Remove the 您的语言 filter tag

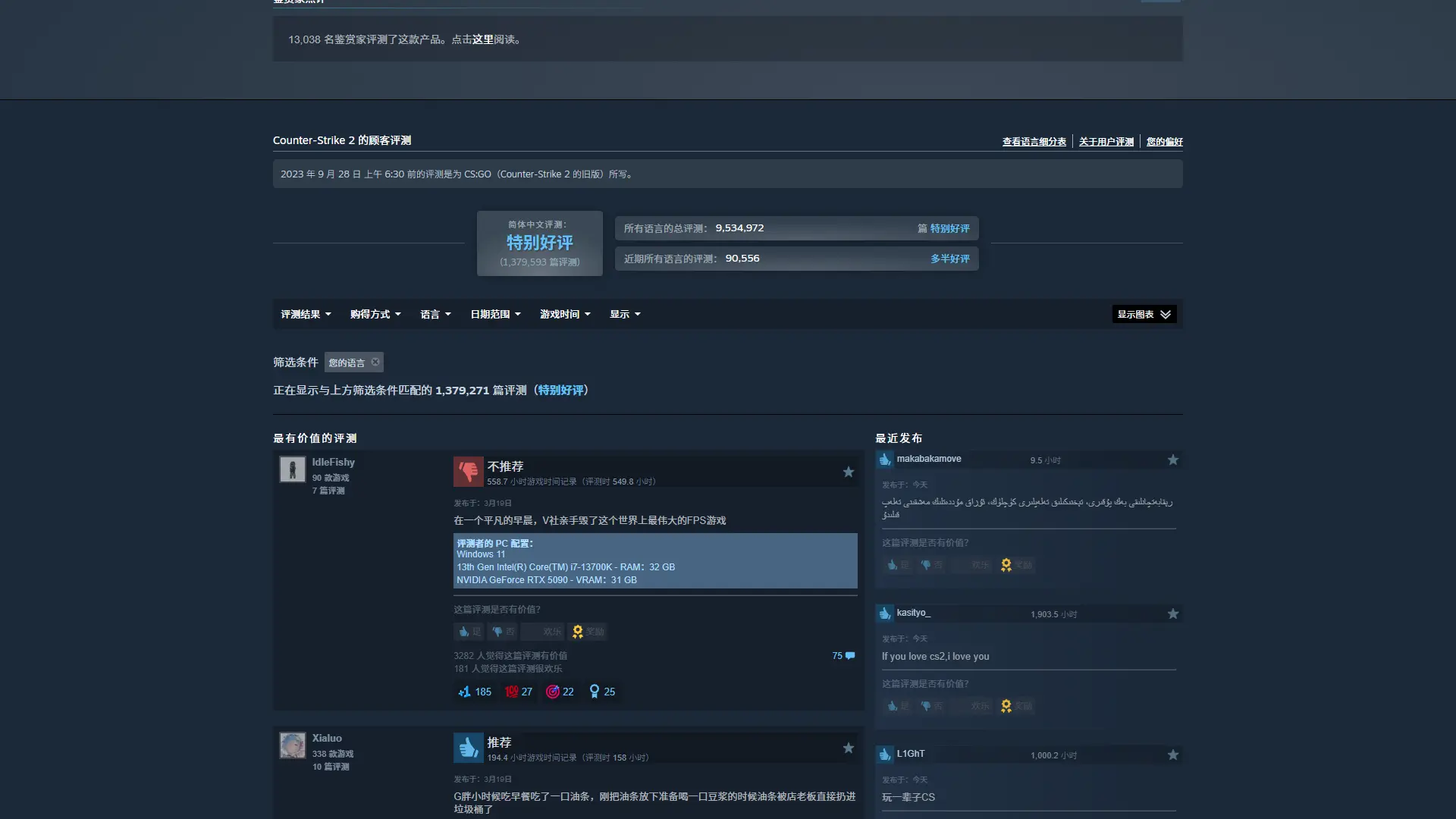(x=375, y=362)
